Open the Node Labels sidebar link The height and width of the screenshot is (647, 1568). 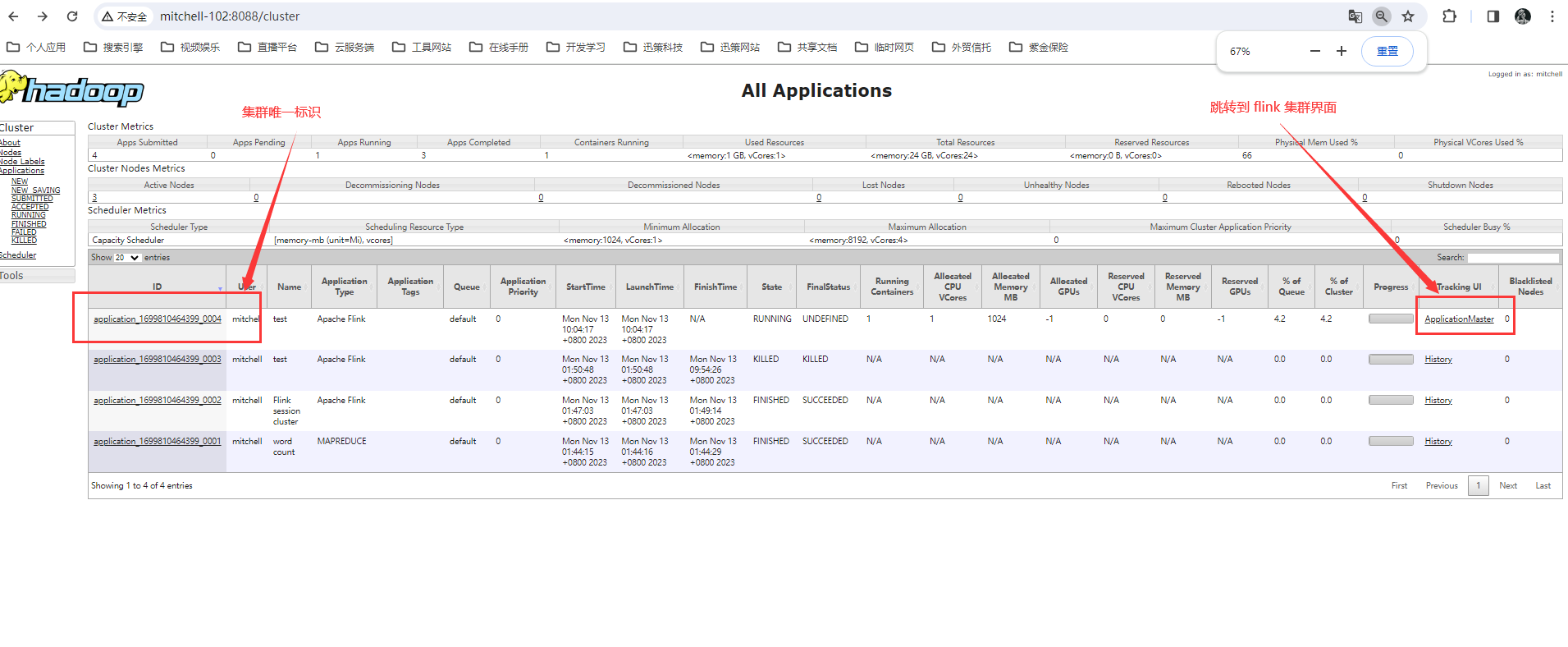22,162
